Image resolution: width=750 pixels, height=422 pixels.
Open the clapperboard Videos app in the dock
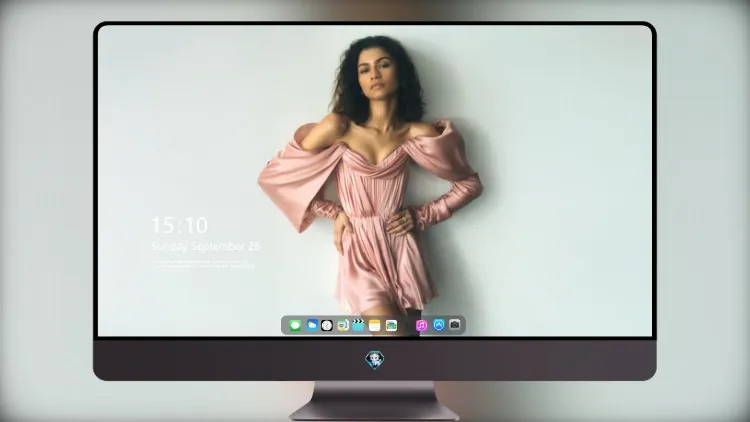point(358,325)
